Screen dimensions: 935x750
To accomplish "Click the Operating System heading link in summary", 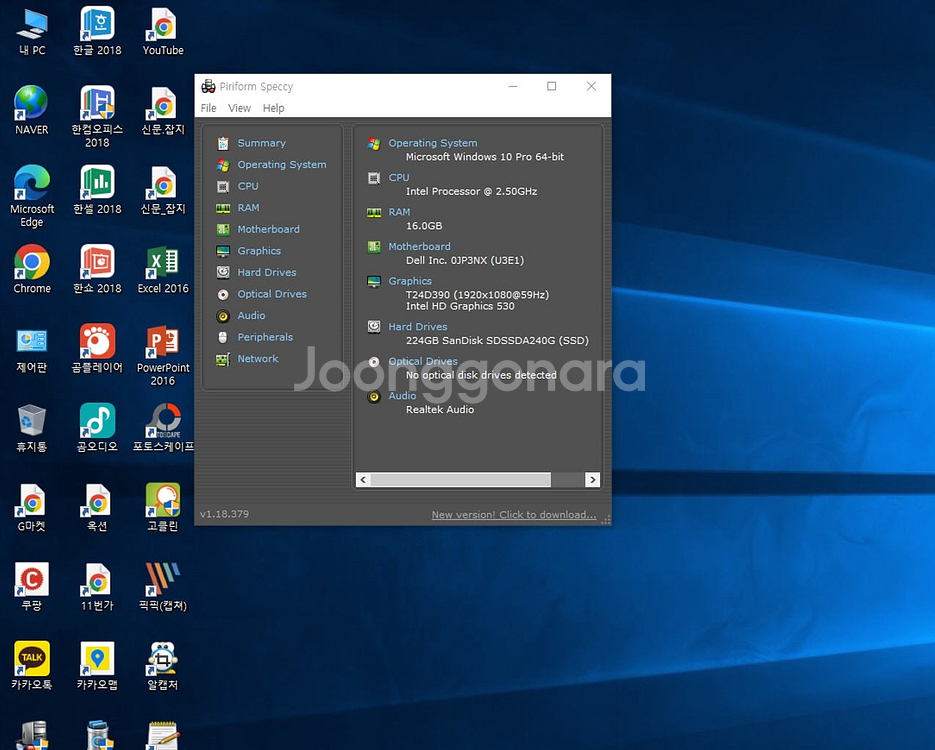I will click(432, 143).
